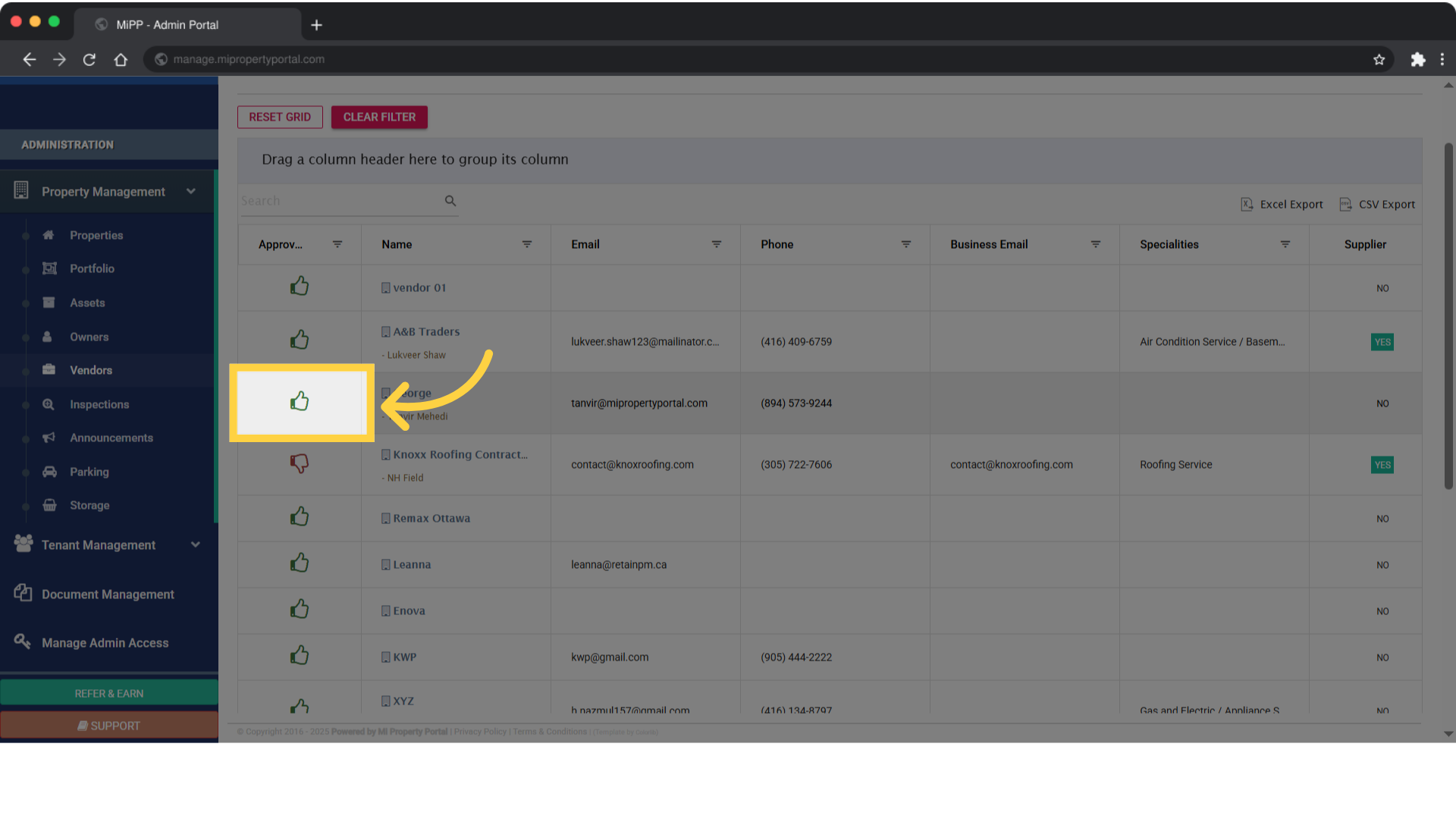The image size is (1456, 819).
Task: Click the Manage Admin Access key icon
Action: tap(23, 642)
